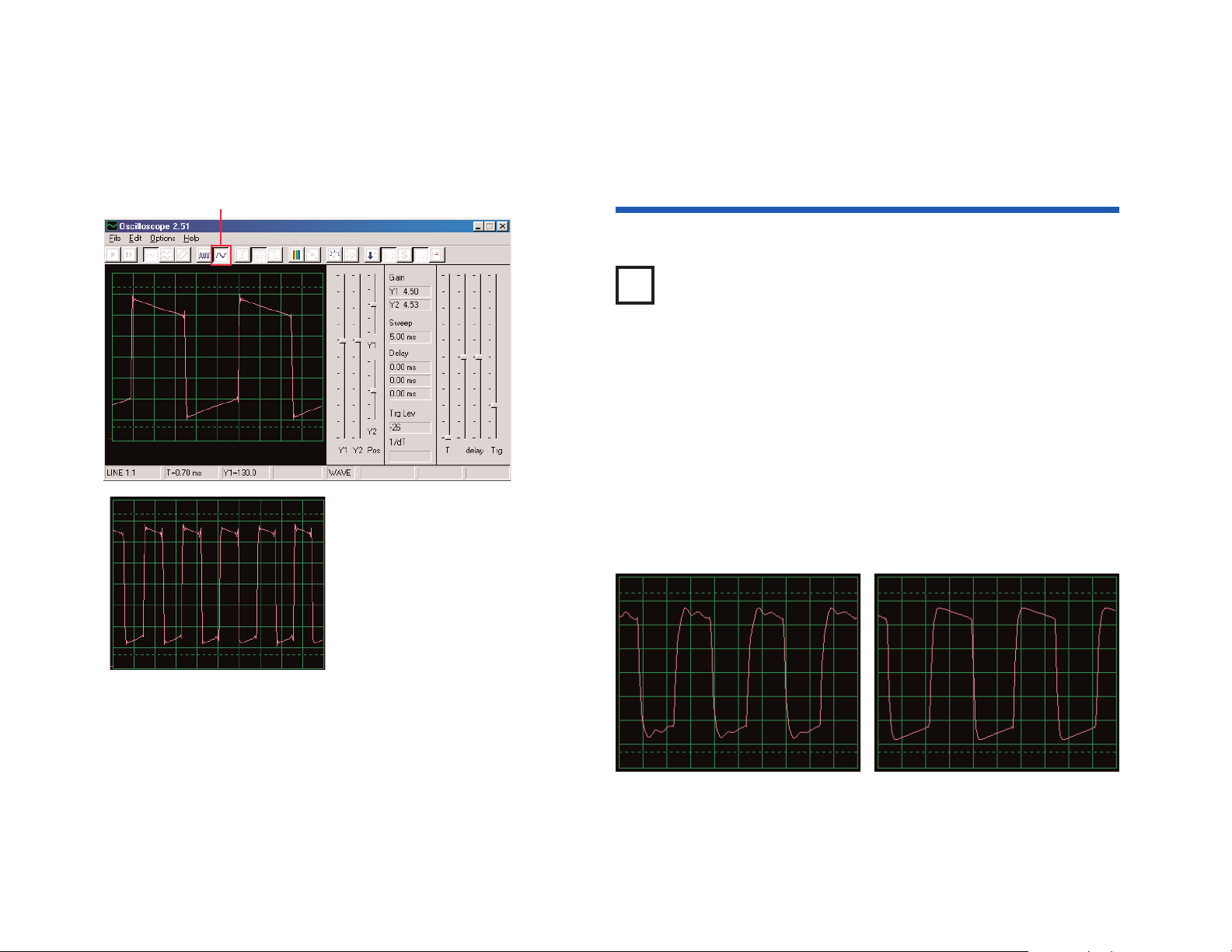This screenshot has height=952, width=1232.
Task: Click the WAVE status bar entry
Action: click(x=343, y=473)
